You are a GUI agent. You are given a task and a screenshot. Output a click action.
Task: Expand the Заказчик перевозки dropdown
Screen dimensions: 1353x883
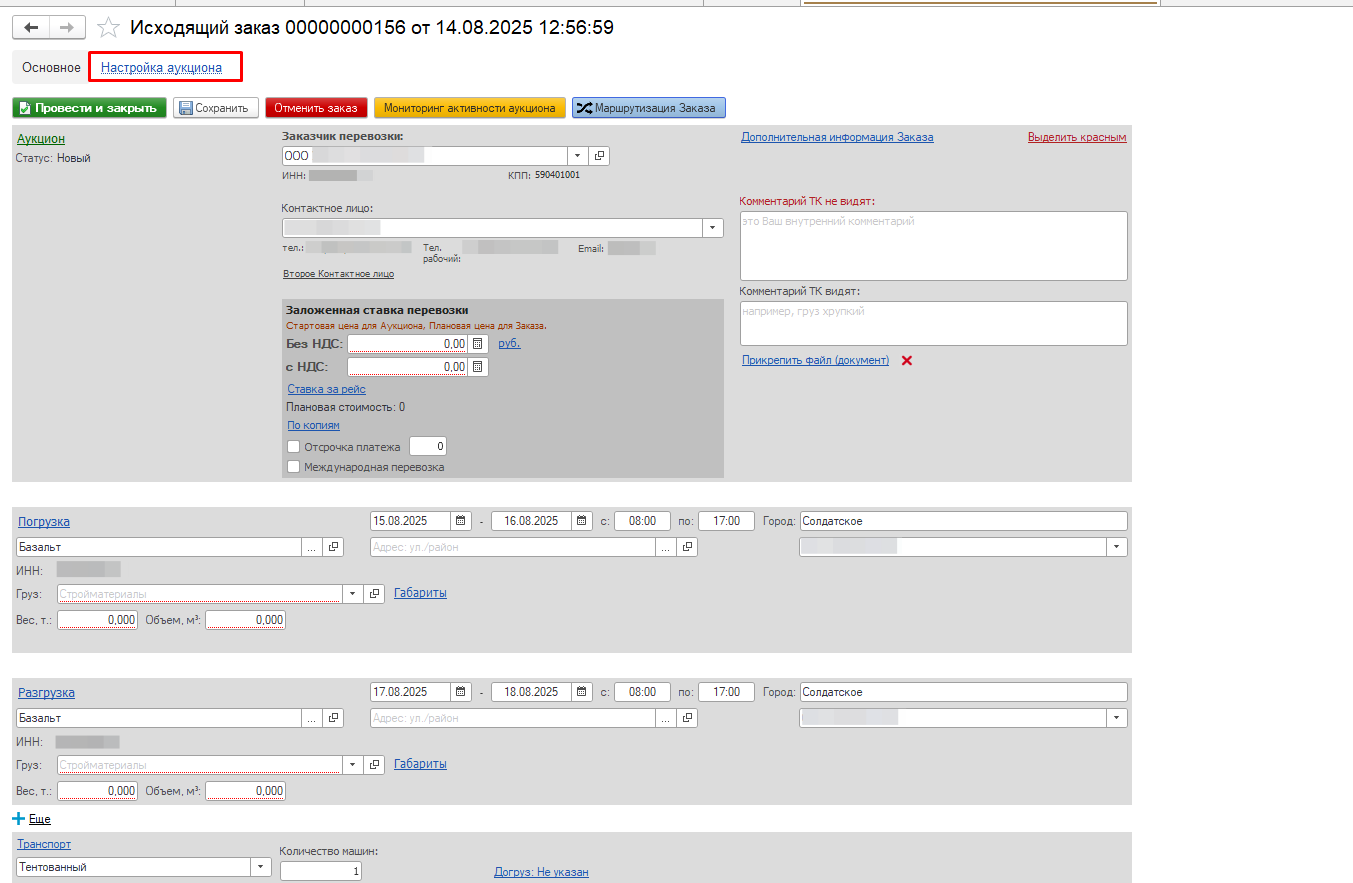(x=577, y=156)
